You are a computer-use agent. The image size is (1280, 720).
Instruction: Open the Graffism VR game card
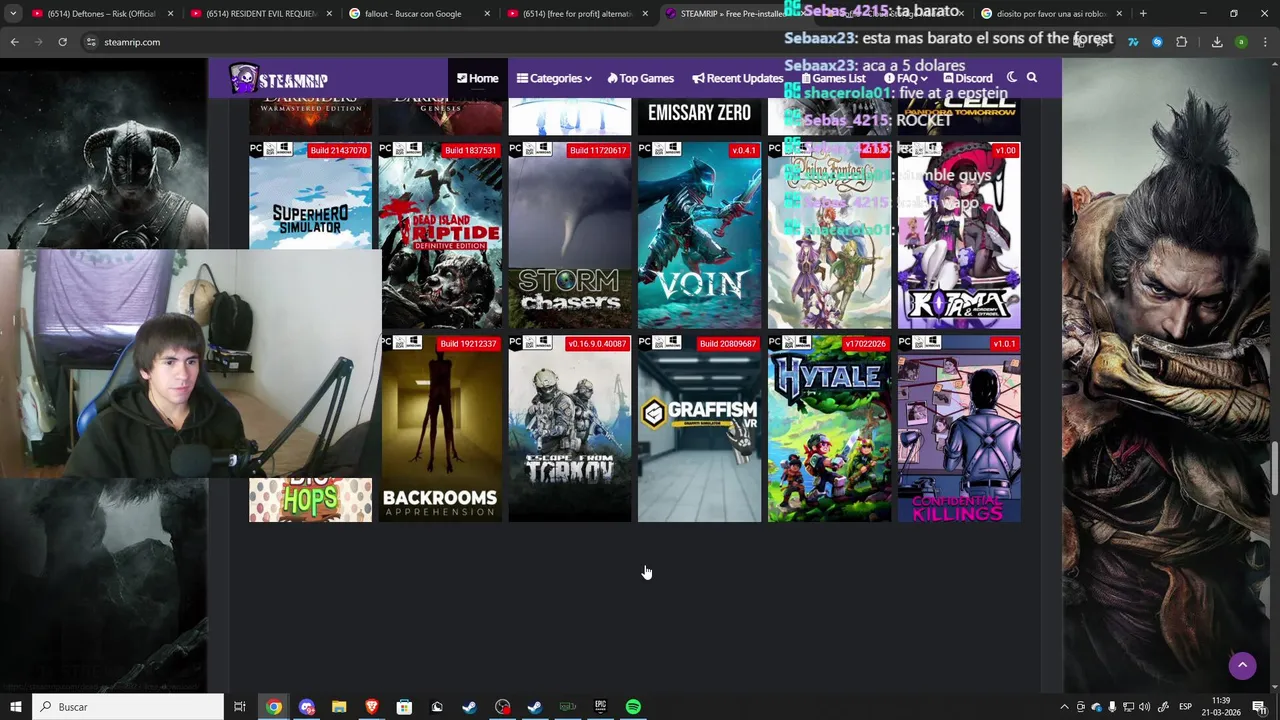699,428
